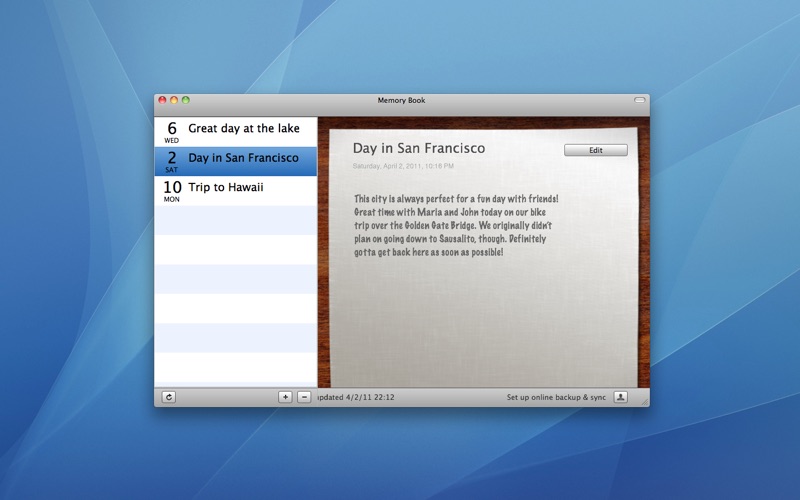Screen dimensions: 800x500
Task: Click the Edit button on note
Action: (596, 150)
